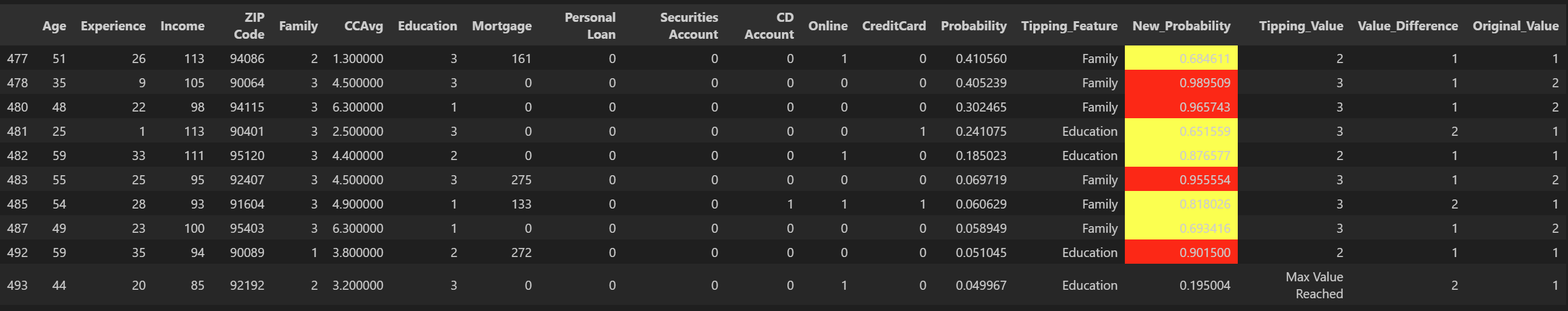Click the "Max Value Reached" cell
Image resolution: width=1568 pixels, height=311 pixels.
coord(1314,286)
